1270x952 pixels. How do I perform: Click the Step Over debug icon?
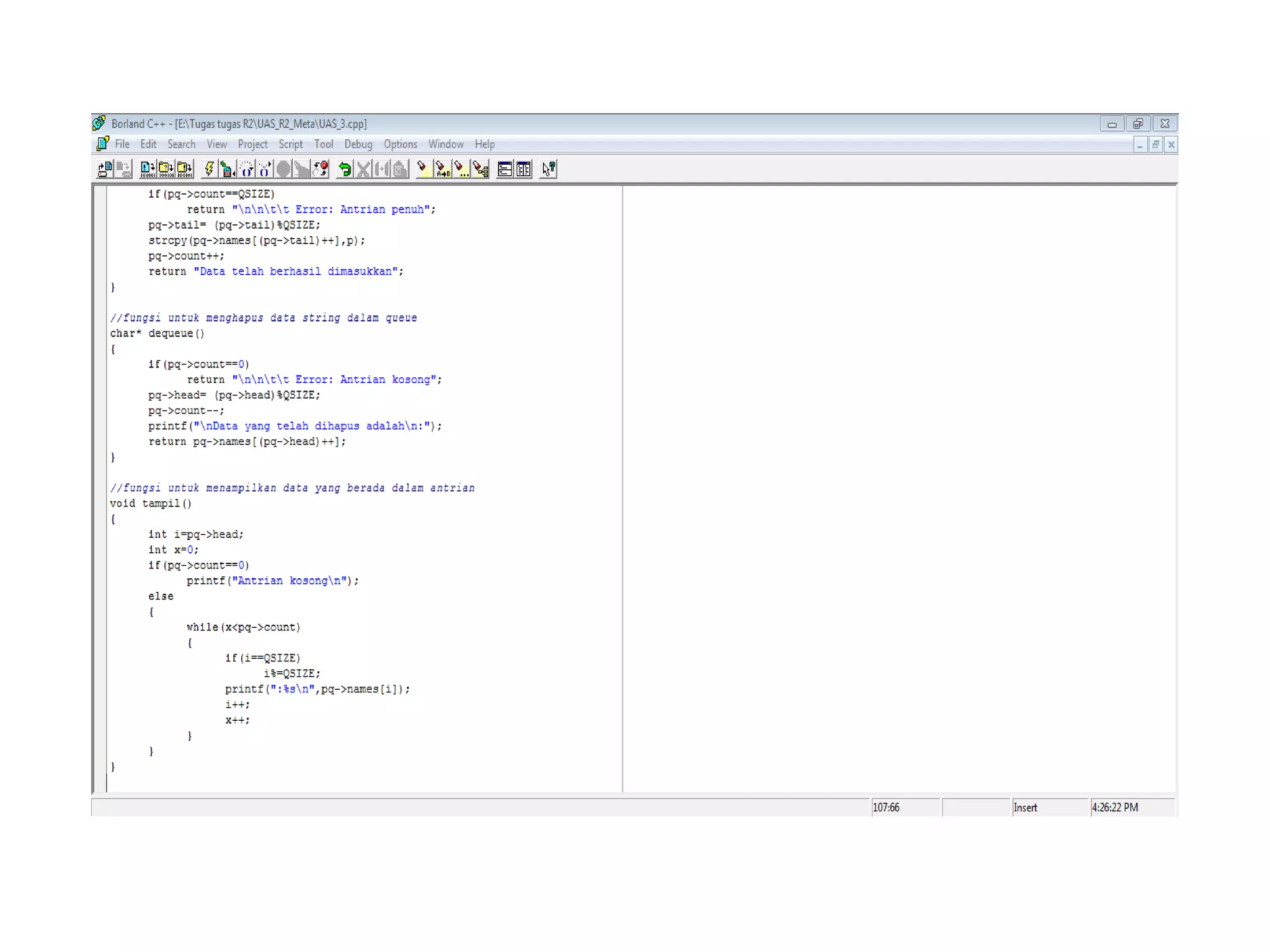pyautogui.click(x=247, y=169)
